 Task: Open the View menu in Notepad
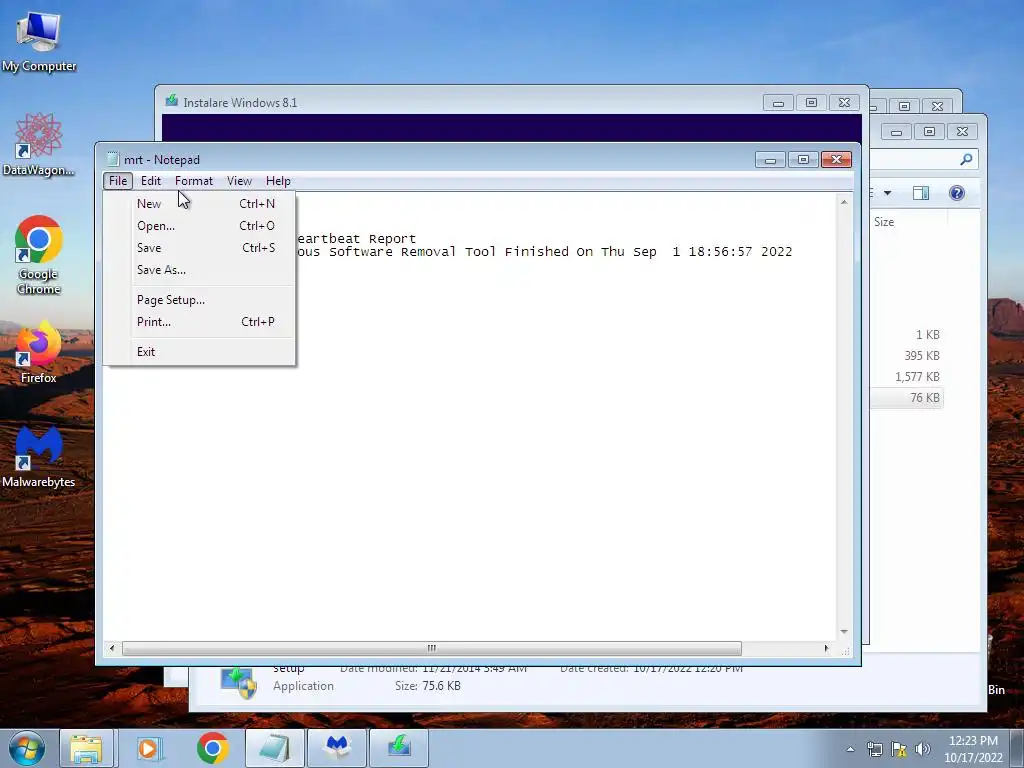click(239, 181)
